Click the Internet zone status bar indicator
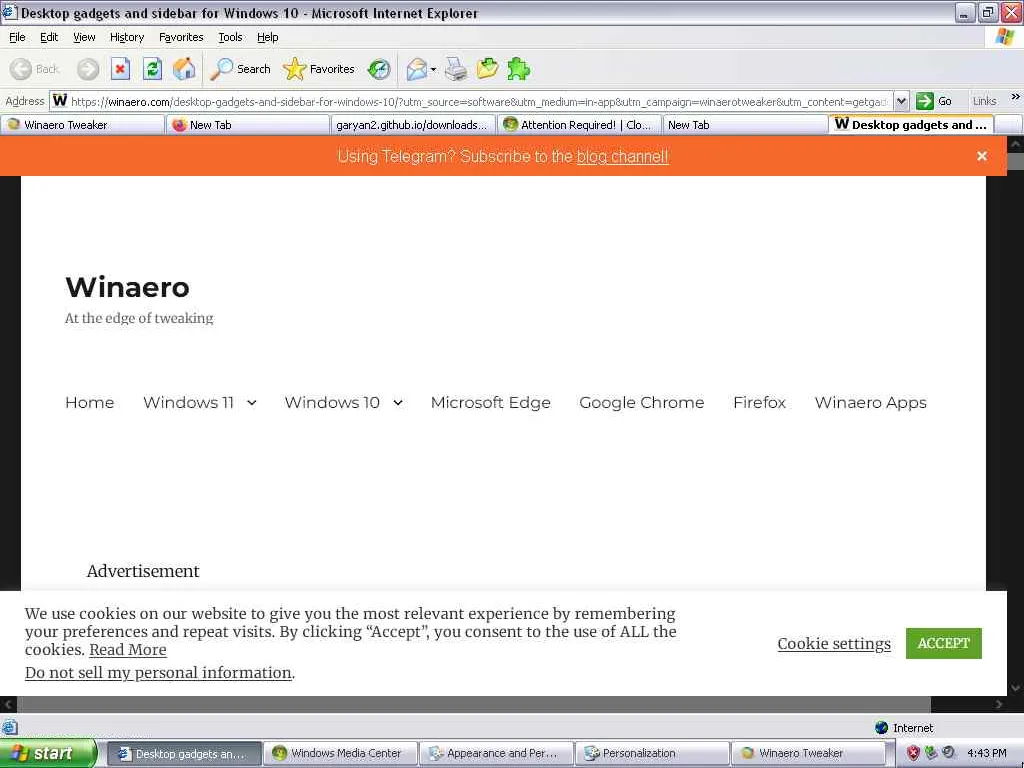The image size is (1024, 768). click(x=904, y=728)
